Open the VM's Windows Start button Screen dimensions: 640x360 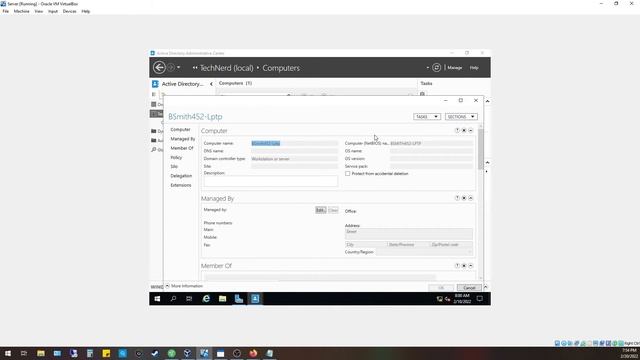point(157,299)
